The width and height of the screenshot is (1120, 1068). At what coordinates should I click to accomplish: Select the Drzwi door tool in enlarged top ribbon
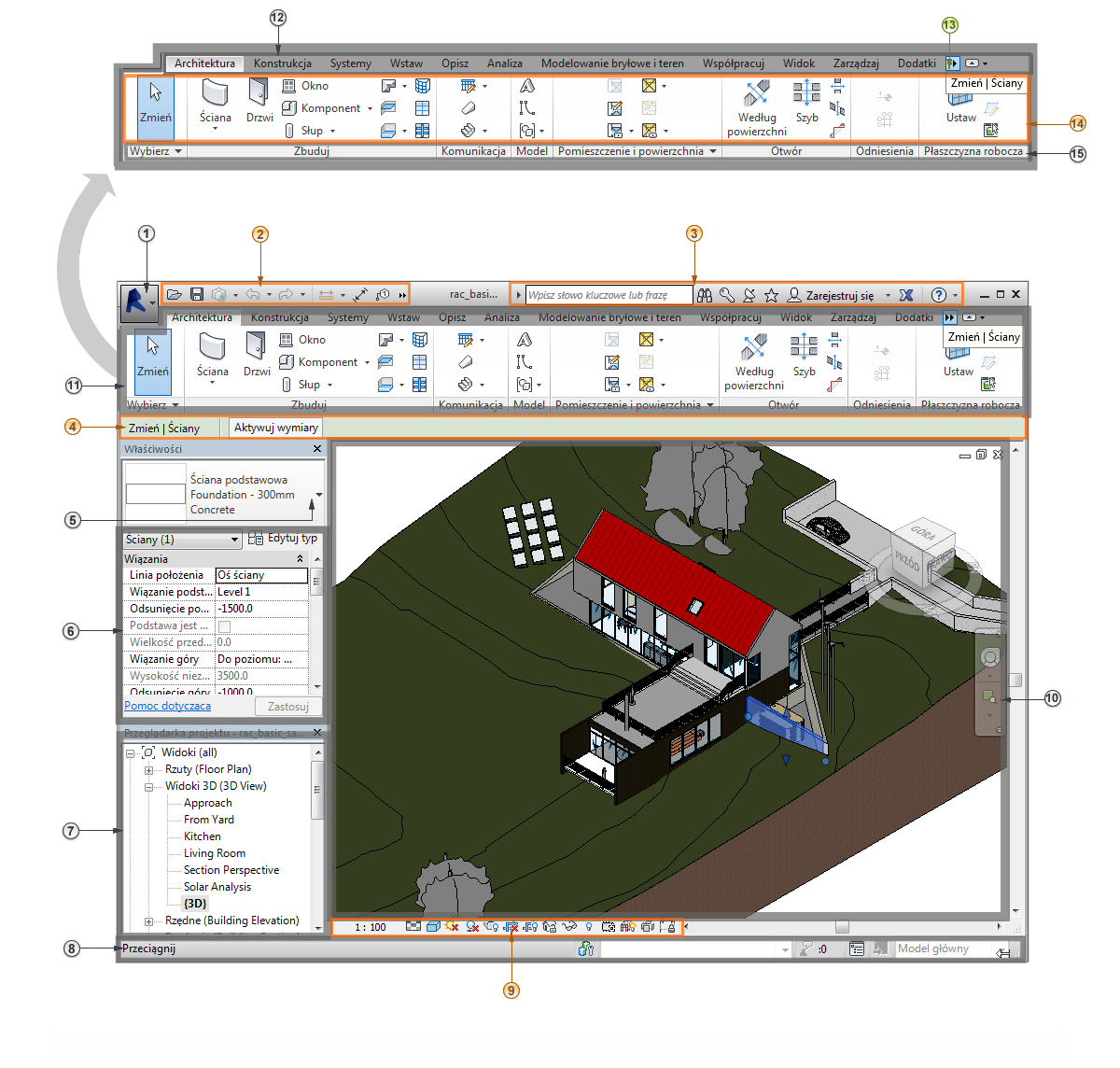click(x=259, y=101)
